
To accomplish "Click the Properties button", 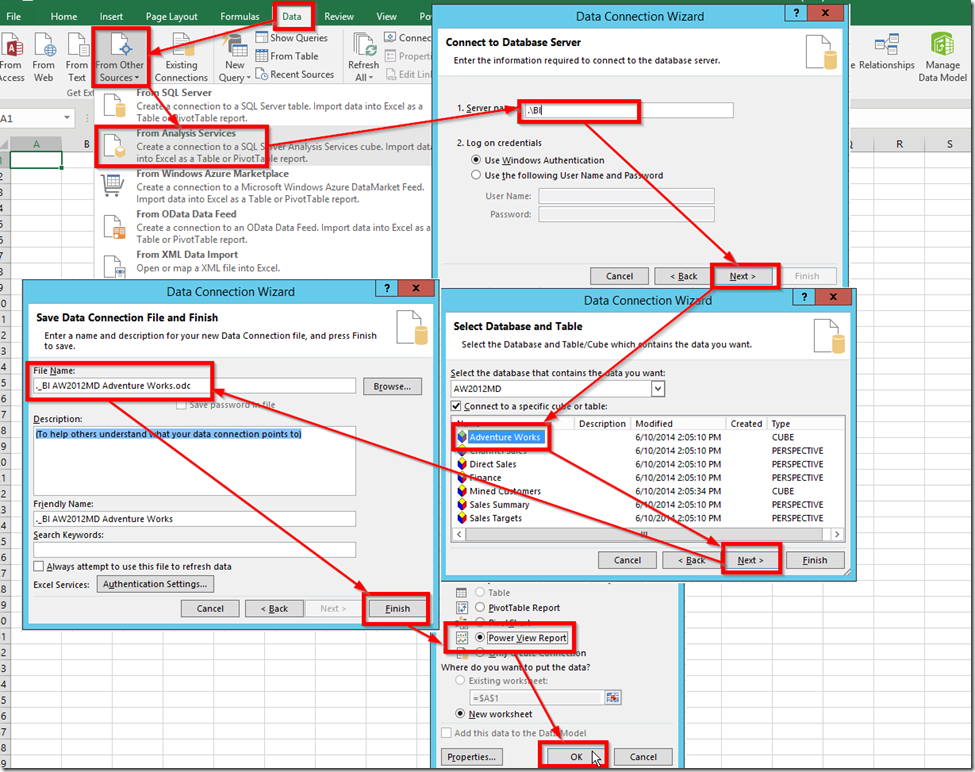I will coord(471,757).
